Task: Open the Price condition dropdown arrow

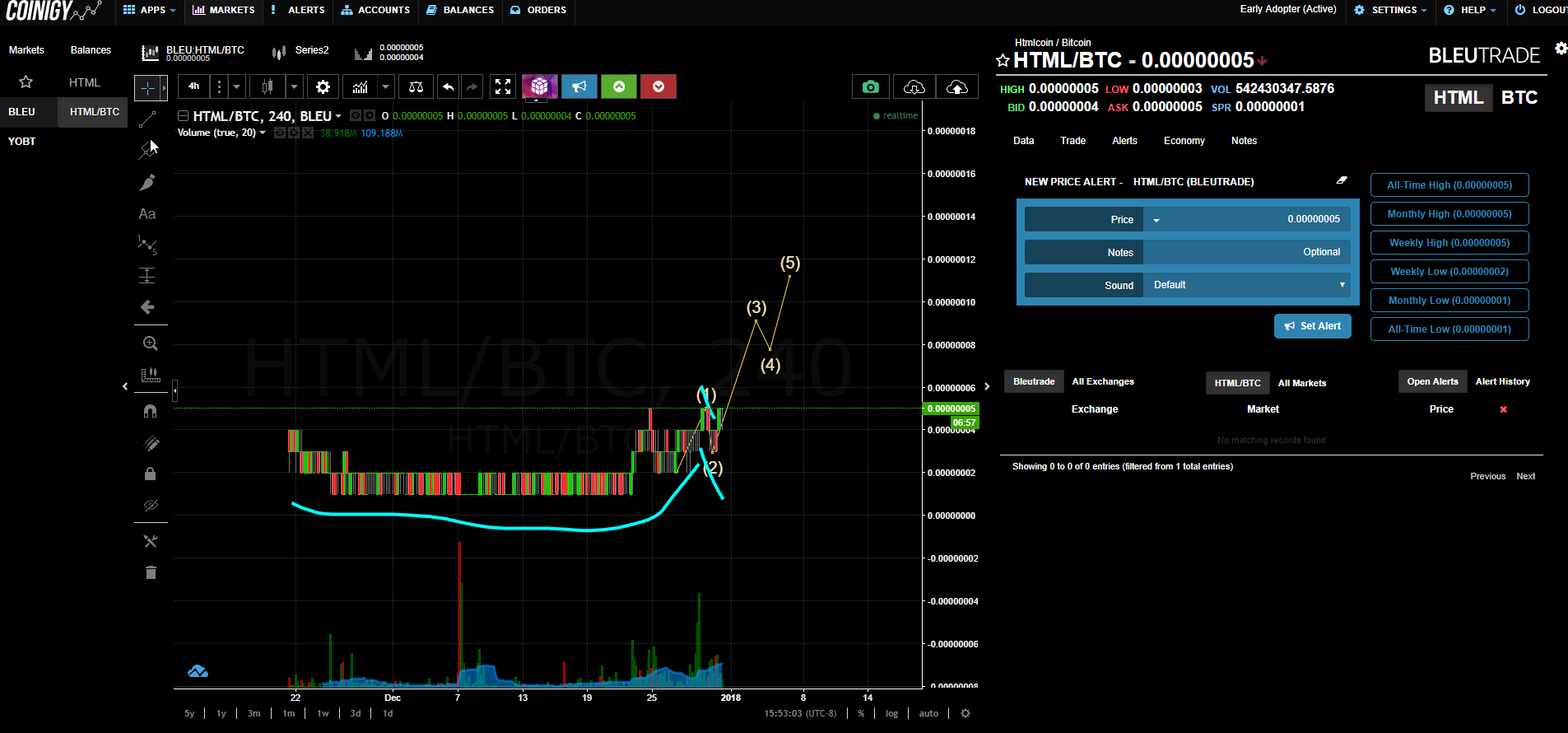Action: [x=1156, y=220]
